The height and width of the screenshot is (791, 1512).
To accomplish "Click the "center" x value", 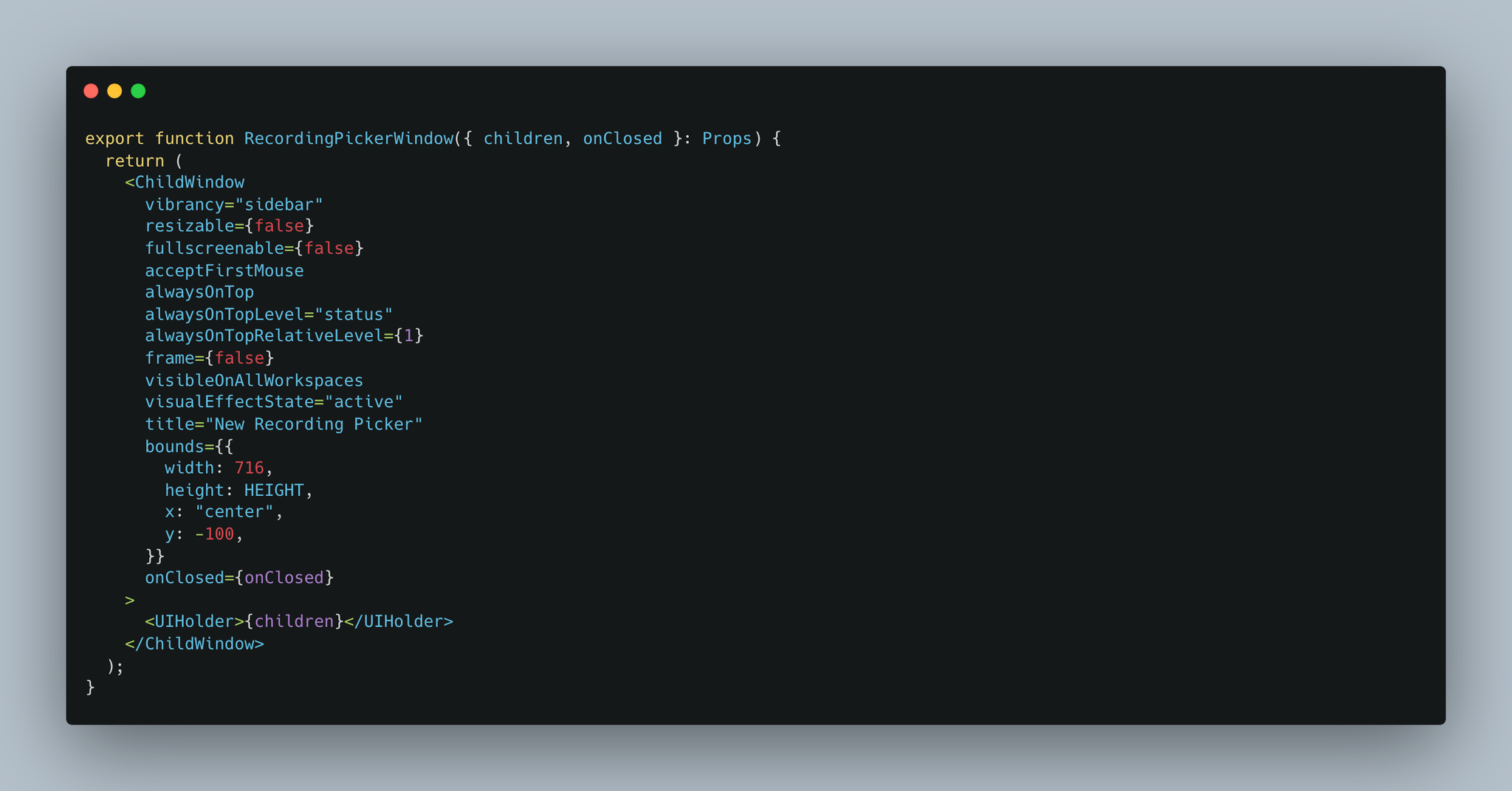I will click(234, 512).
